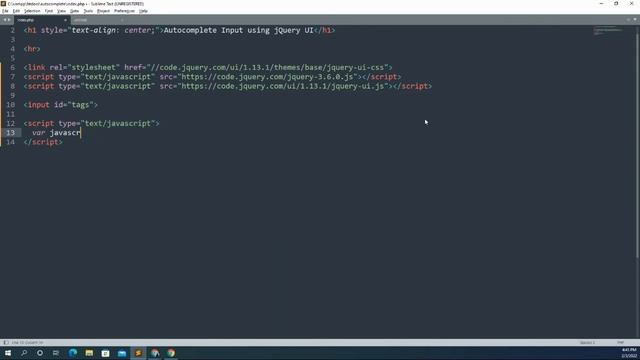The height and width of the screenshot is (360, 640).
Task: Open the Project menu
Action: coord(103,11)
